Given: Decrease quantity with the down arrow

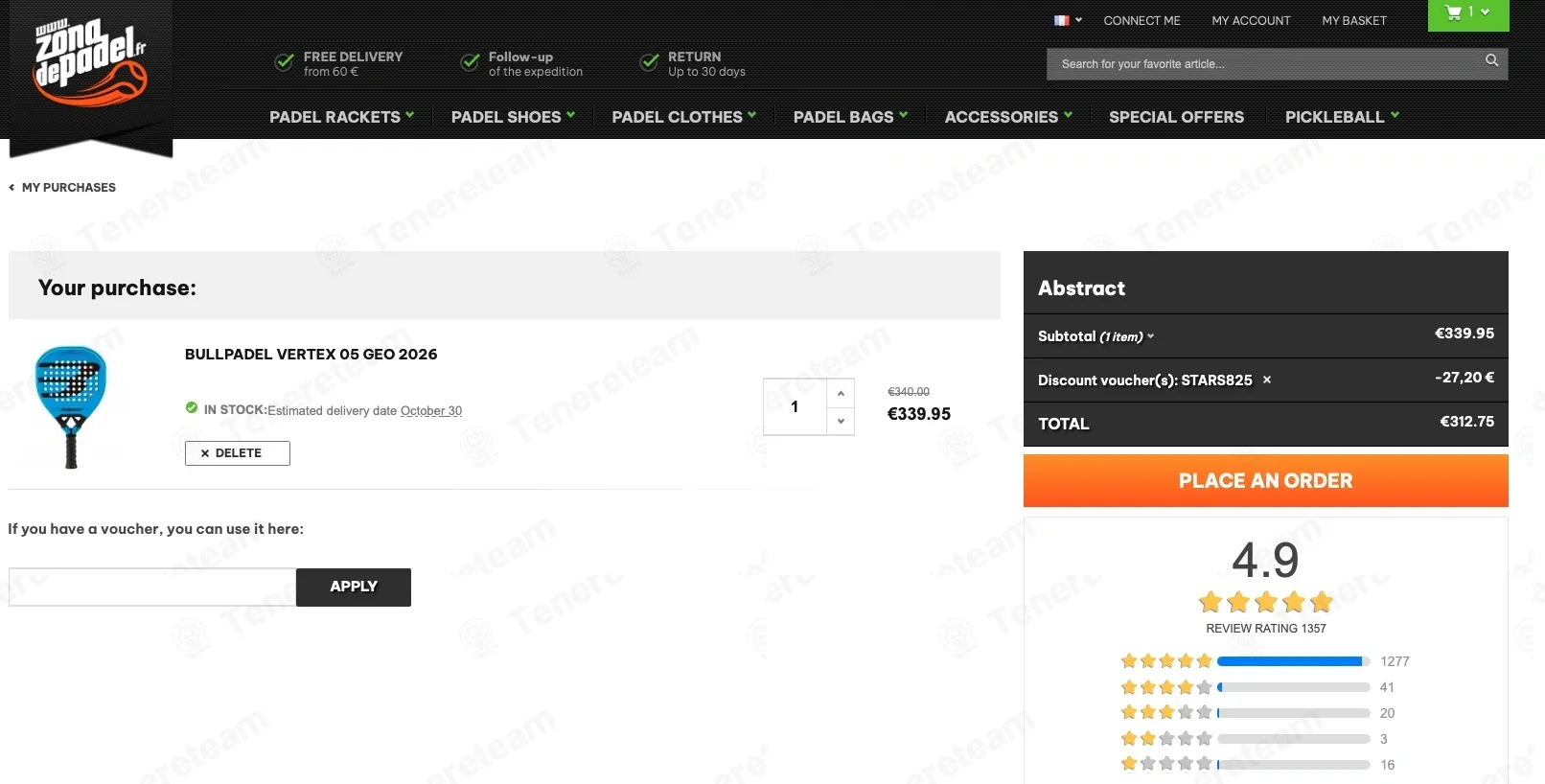Looking at the screenshot, I should pyautogui.click(x=841, y=421).
